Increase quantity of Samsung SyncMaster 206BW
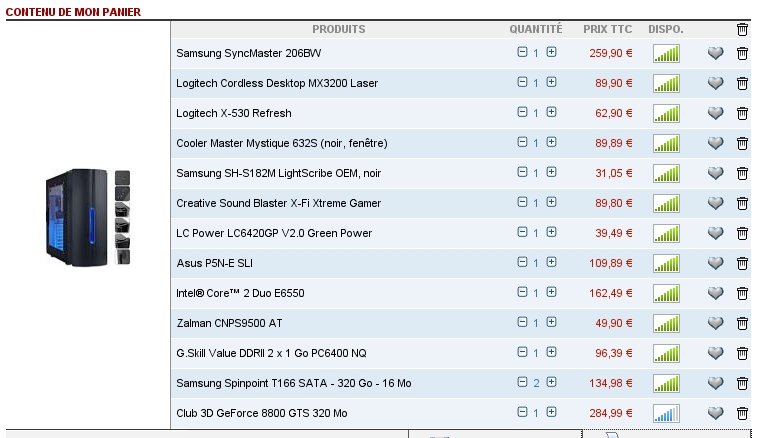The height and width of the screenshot is (438, 762). click(x=551, y=52)
